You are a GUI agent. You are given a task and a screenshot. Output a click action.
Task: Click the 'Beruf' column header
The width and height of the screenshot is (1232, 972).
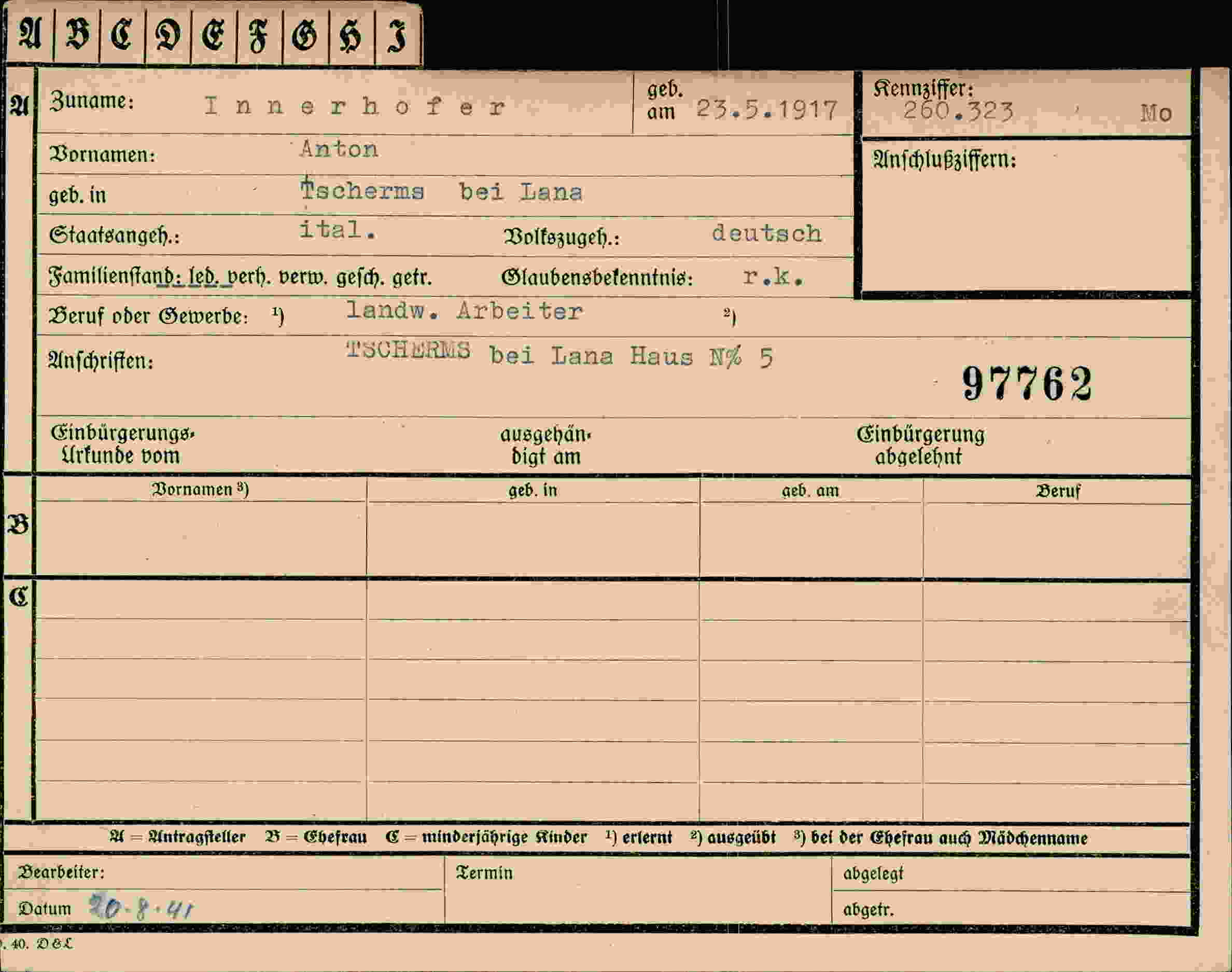click(1058, 491)
